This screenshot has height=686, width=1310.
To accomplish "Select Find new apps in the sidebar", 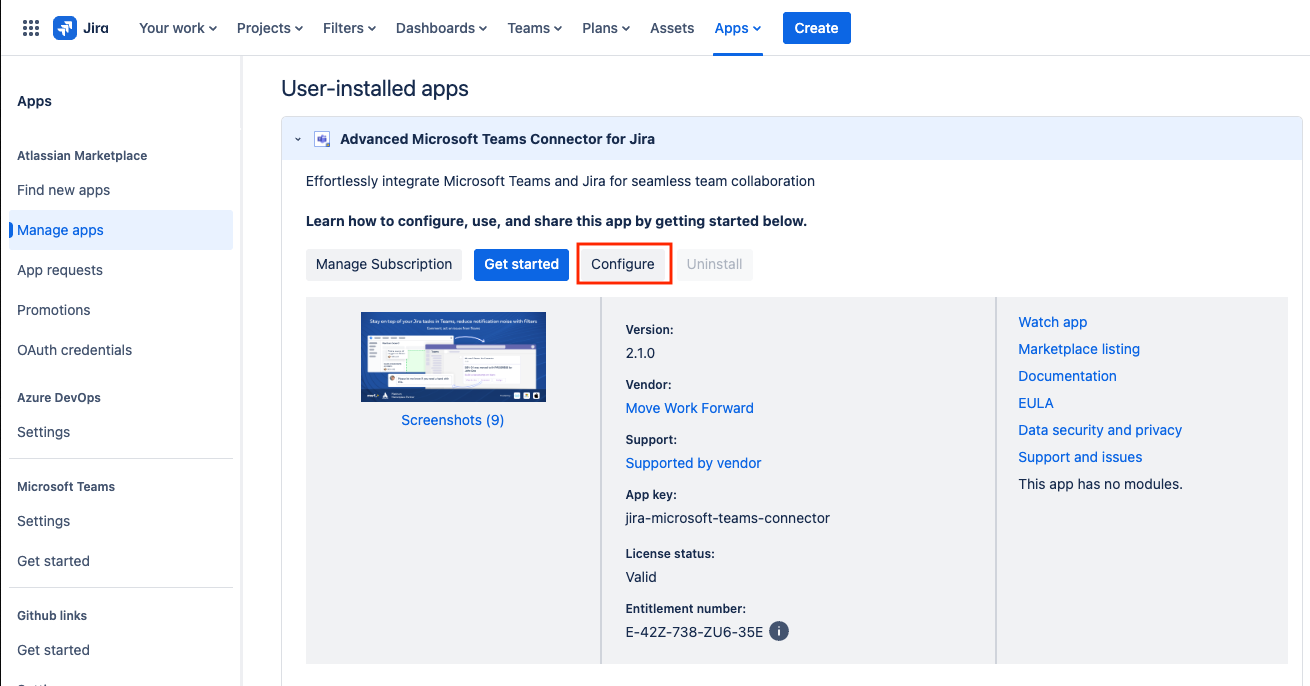I will [64, 190].
